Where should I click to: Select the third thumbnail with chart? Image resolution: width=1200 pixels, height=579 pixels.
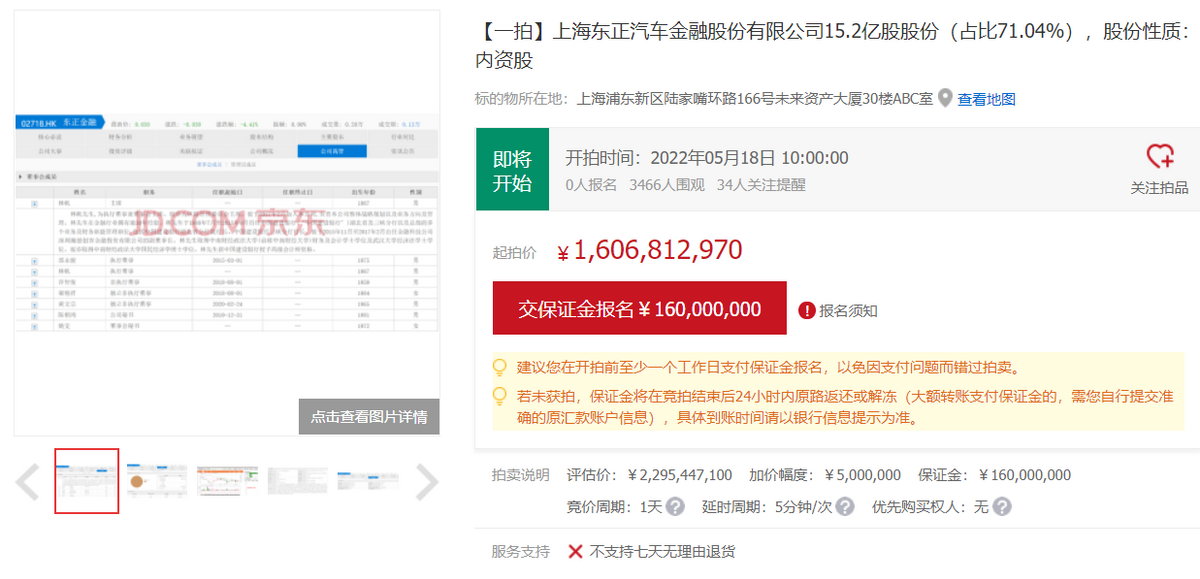(x=227, y=481)
